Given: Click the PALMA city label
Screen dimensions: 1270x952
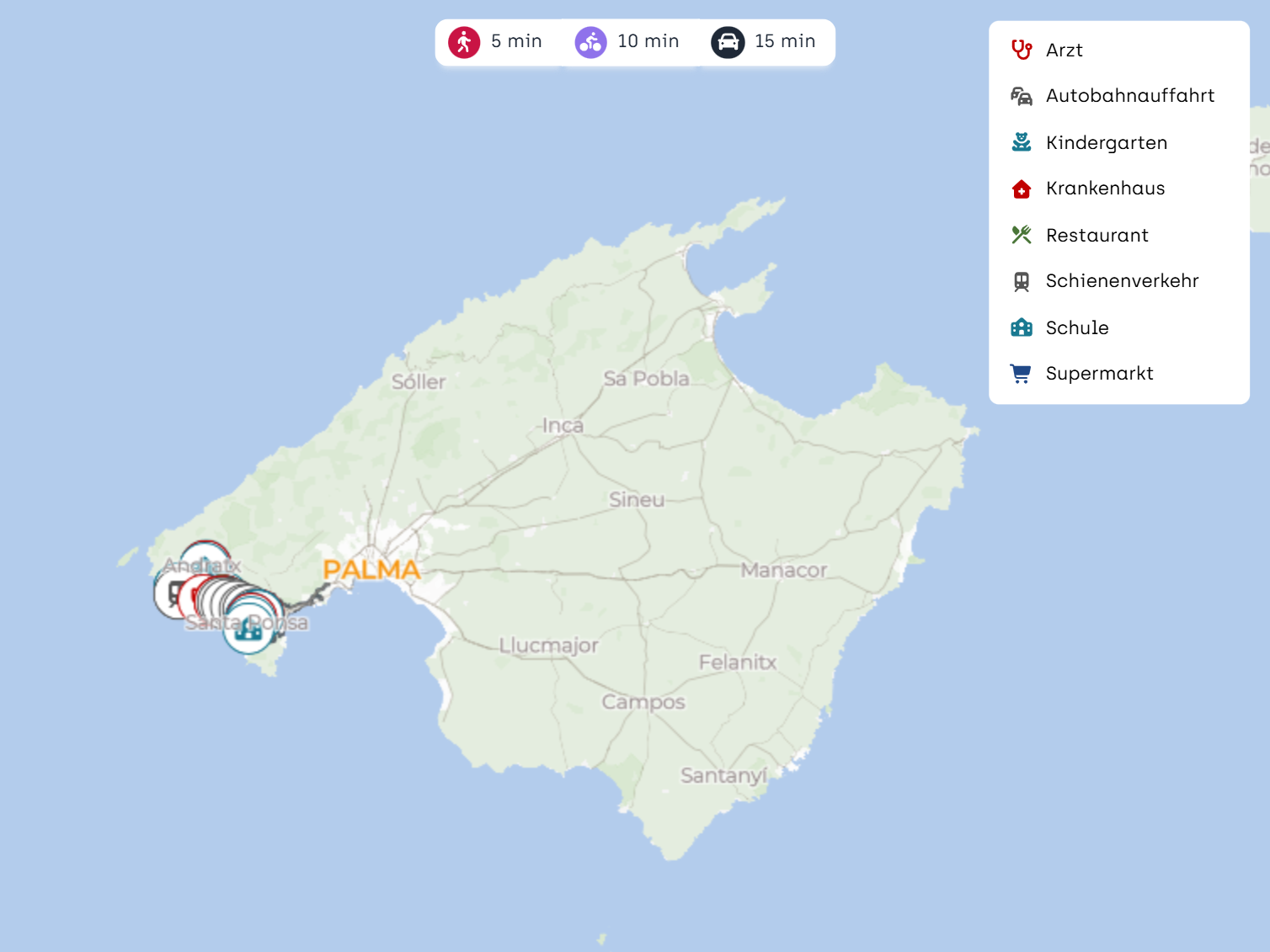Looking at the screenshot, I should (371, 570).
